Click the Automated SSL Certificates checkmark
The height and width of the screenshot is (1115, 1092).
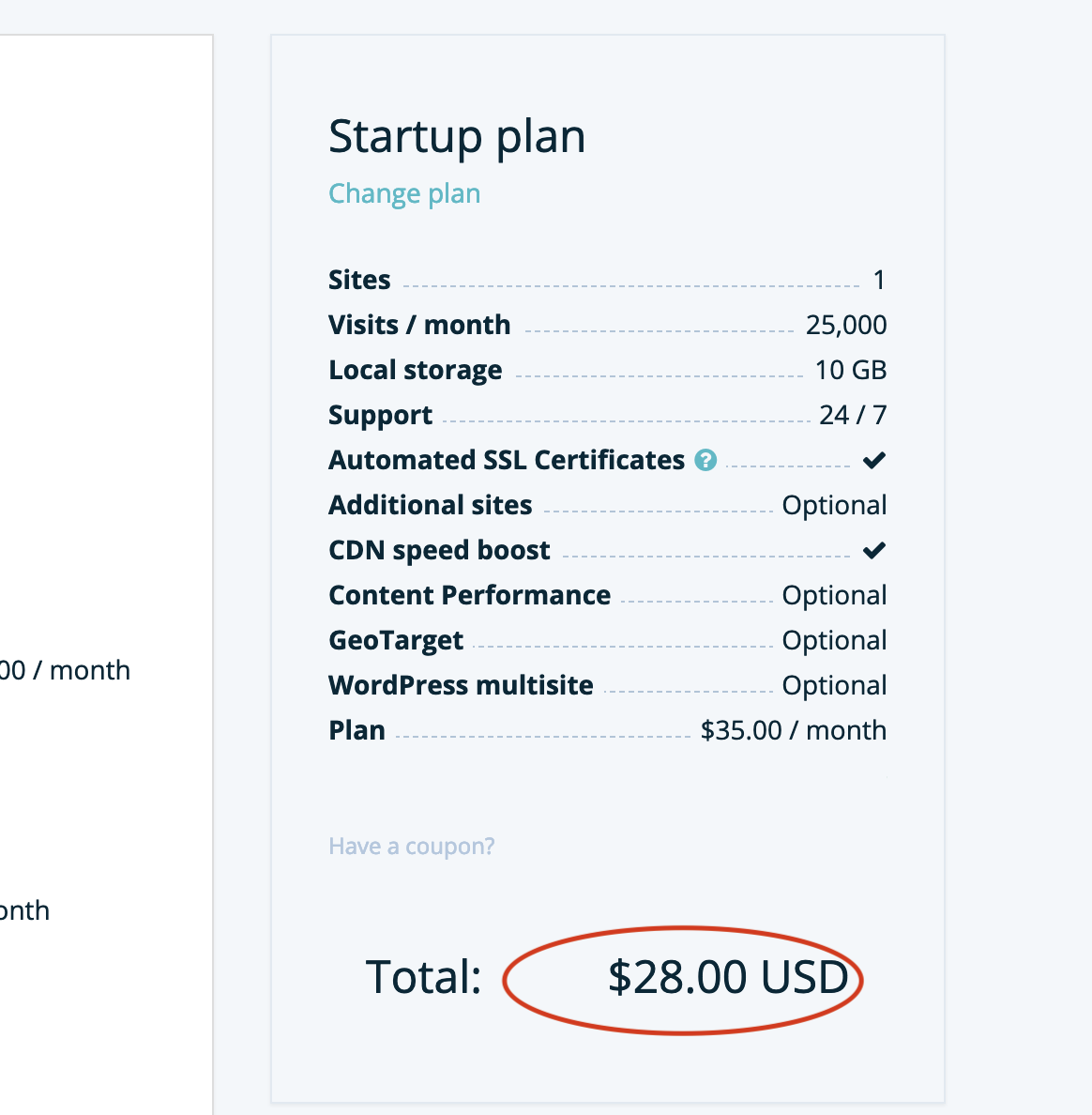click(874, 460)
